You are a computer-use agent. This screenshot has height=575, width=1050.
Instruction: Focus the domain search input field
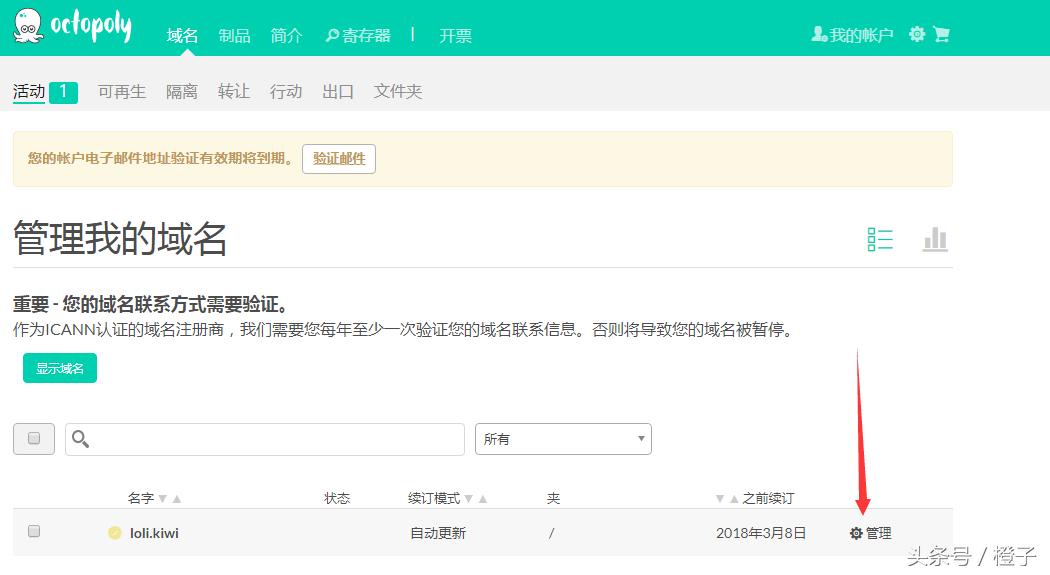pos(265,439)
